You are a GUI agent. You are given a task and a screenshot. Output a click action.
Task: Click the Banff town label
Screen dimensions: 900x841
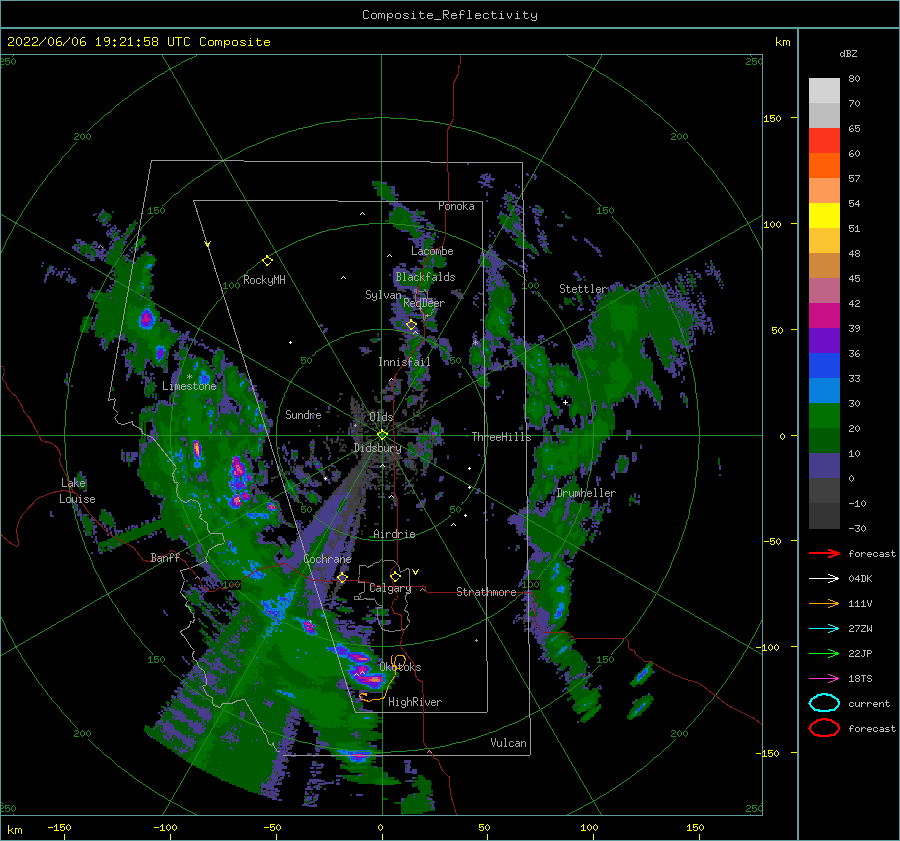pyautogui.click(x=165, y=557)
